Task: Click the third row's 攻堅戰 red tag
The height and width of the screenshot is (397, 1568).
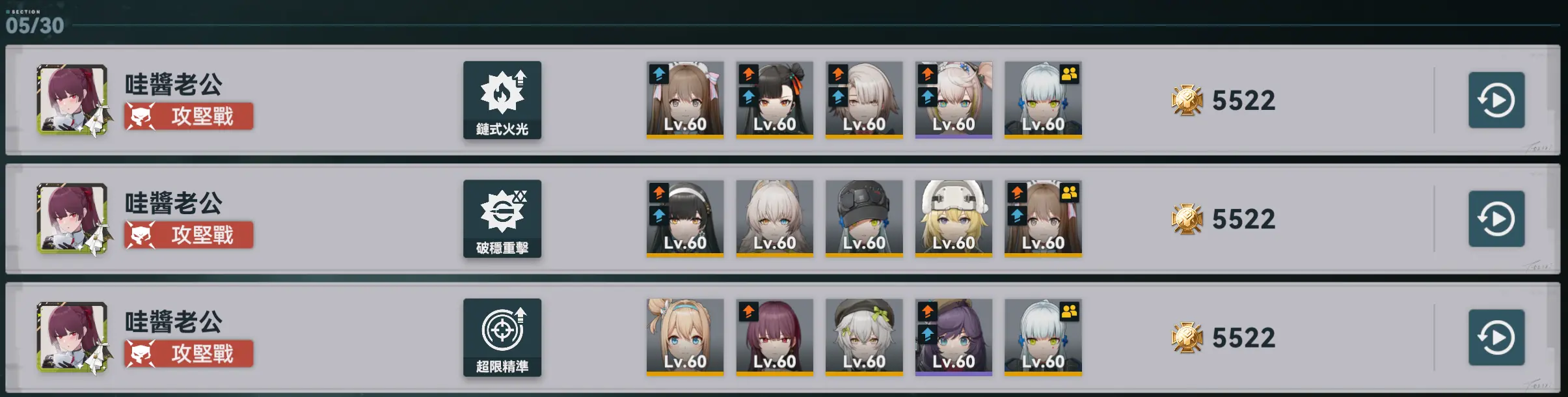Action: pyautogui.click(x=189, y=354)
